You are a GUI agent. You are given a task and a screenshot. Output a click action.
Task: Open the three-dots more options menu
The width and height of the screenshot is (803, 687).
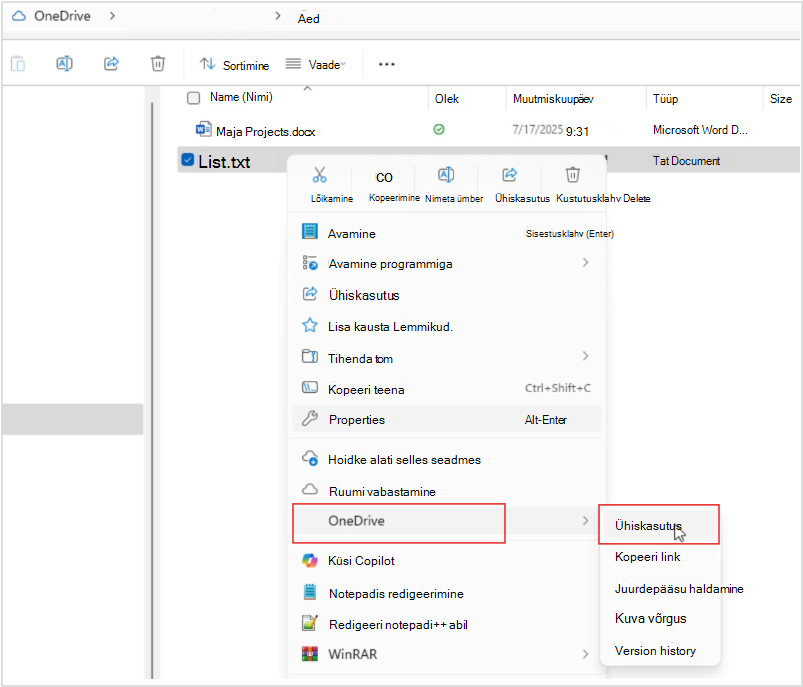(387, 64)
